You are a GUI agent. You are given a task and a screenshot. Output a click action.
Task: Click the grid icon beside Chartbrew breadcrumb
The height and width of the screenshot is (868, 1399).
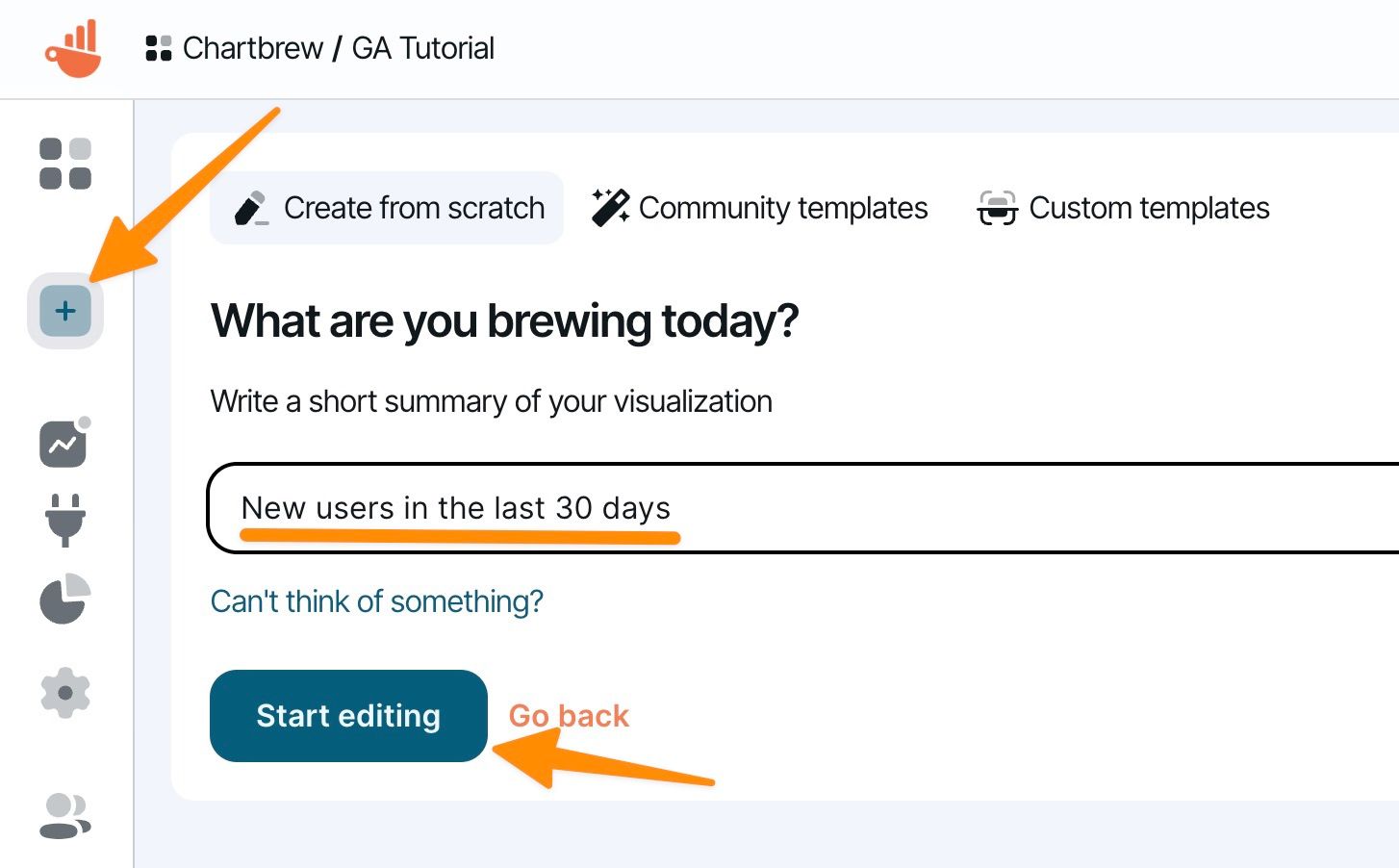[x=158, y=48]
